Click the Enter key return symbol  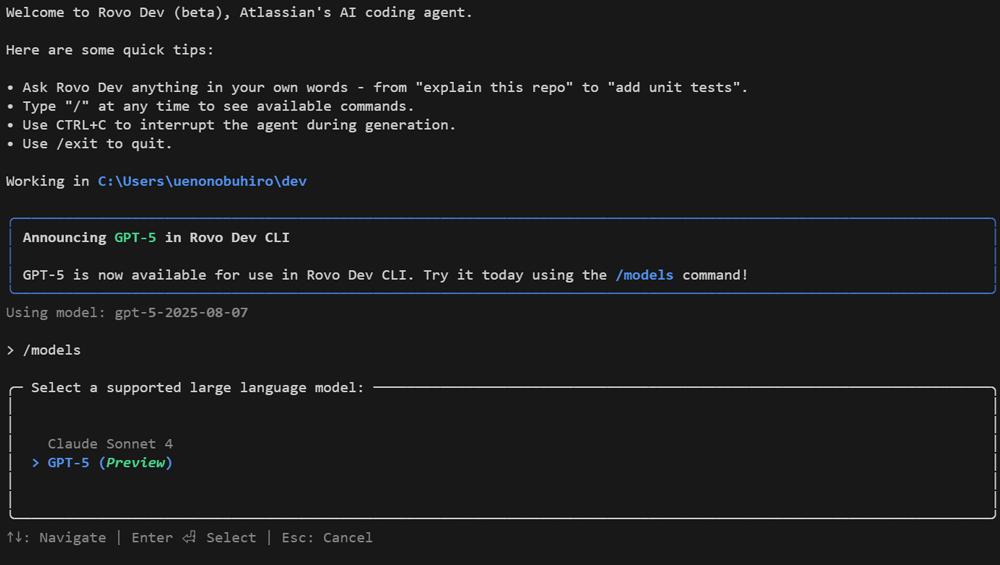190,538
